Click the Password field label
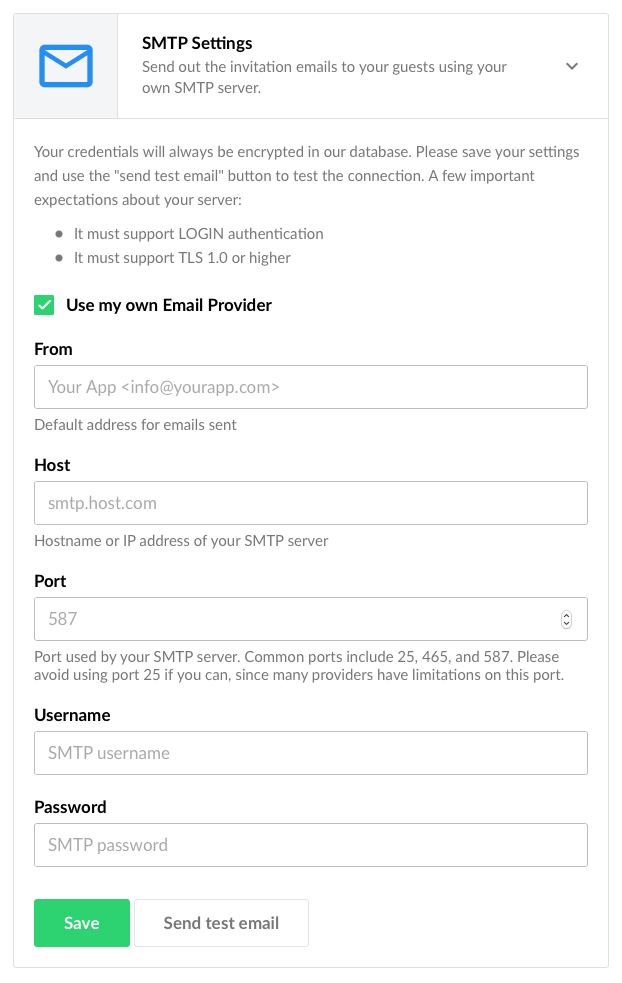Screen dimensions: 622x983 tap(70, 807)
